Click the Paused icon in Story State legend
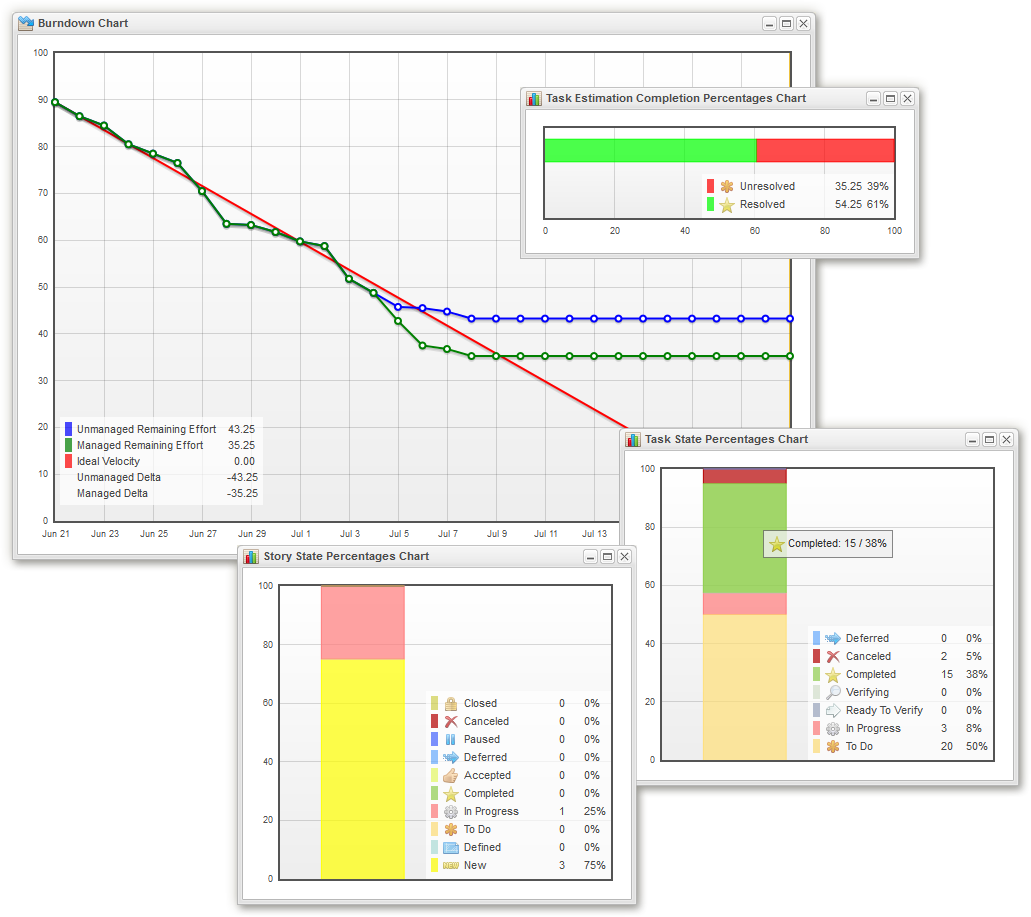This screenshot has width=1031, height=917. click(x=450, y=739)
